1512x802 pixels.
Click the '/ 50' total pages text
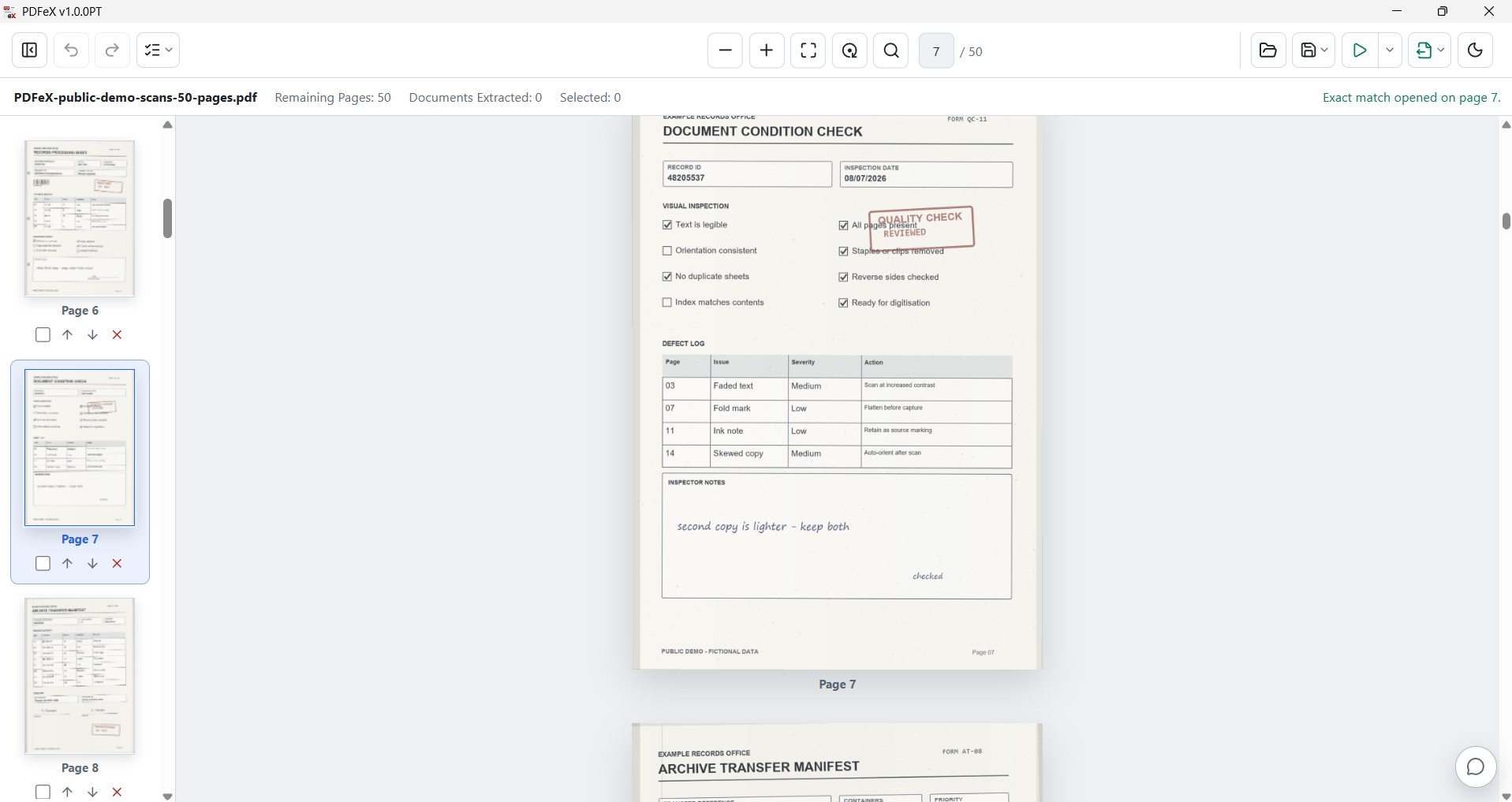(971, 52)
